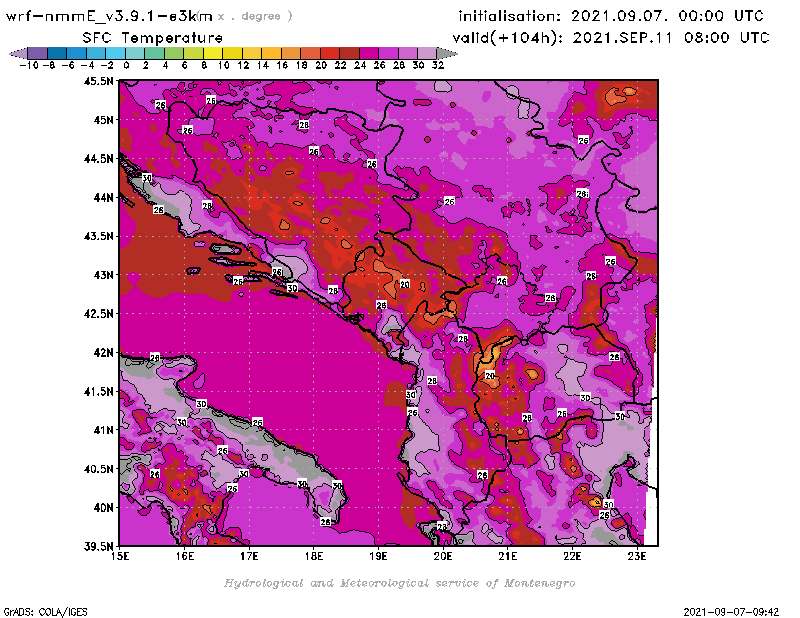800x618 pixels.
Task: Click the legend swatch between -8 and -6
Action: [57, 53]
